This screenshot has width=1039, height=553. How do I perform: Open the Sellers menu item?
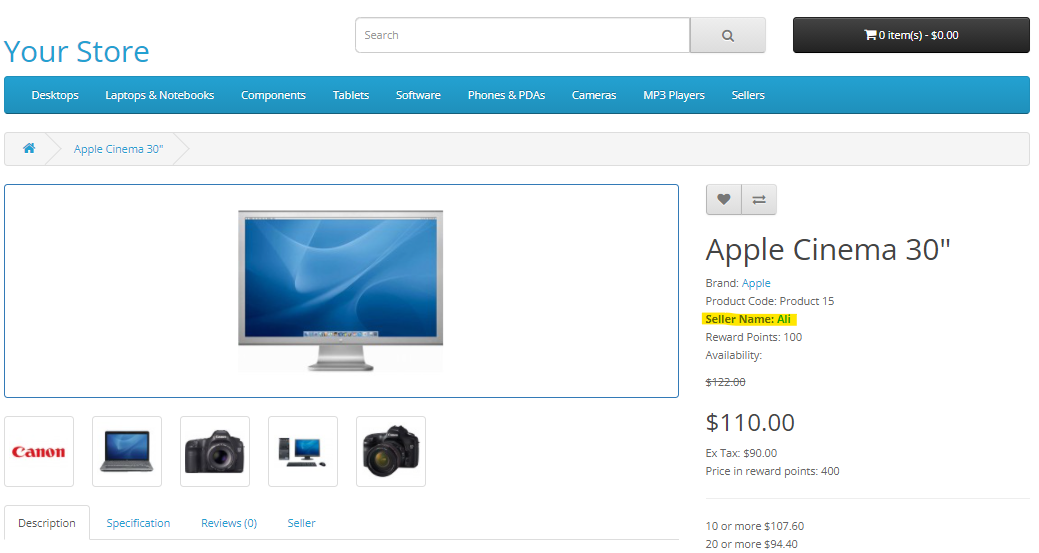tap(748, 95)
